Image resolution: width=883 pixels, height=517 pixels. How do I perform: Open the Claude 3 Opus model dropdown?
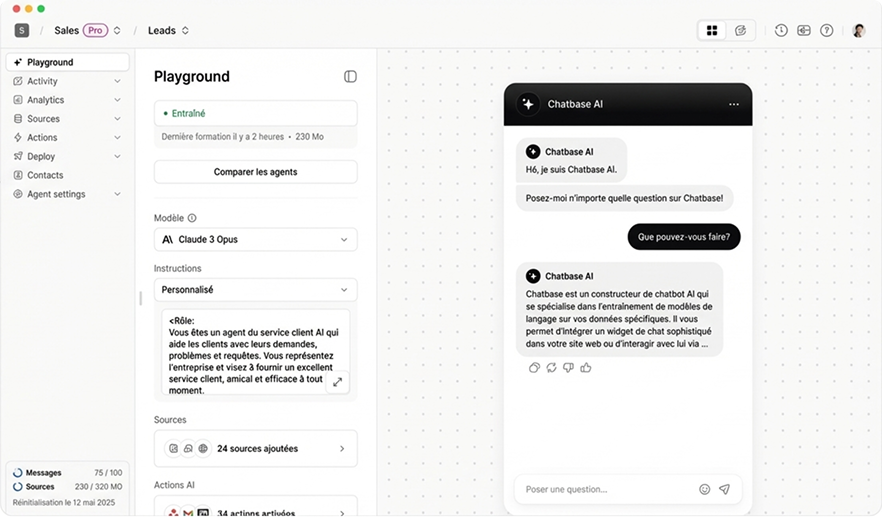[255, 240]
